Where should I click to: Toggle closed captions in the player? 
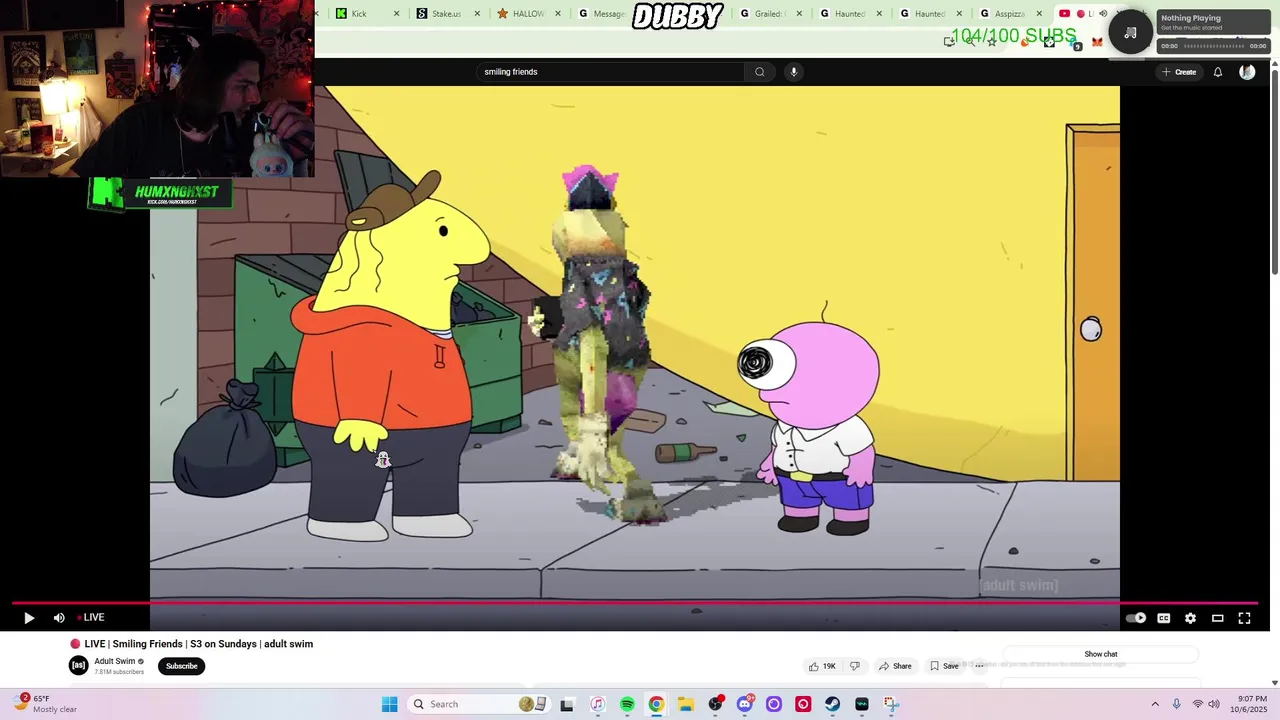pyautogui.click(x=1164, y=618)
